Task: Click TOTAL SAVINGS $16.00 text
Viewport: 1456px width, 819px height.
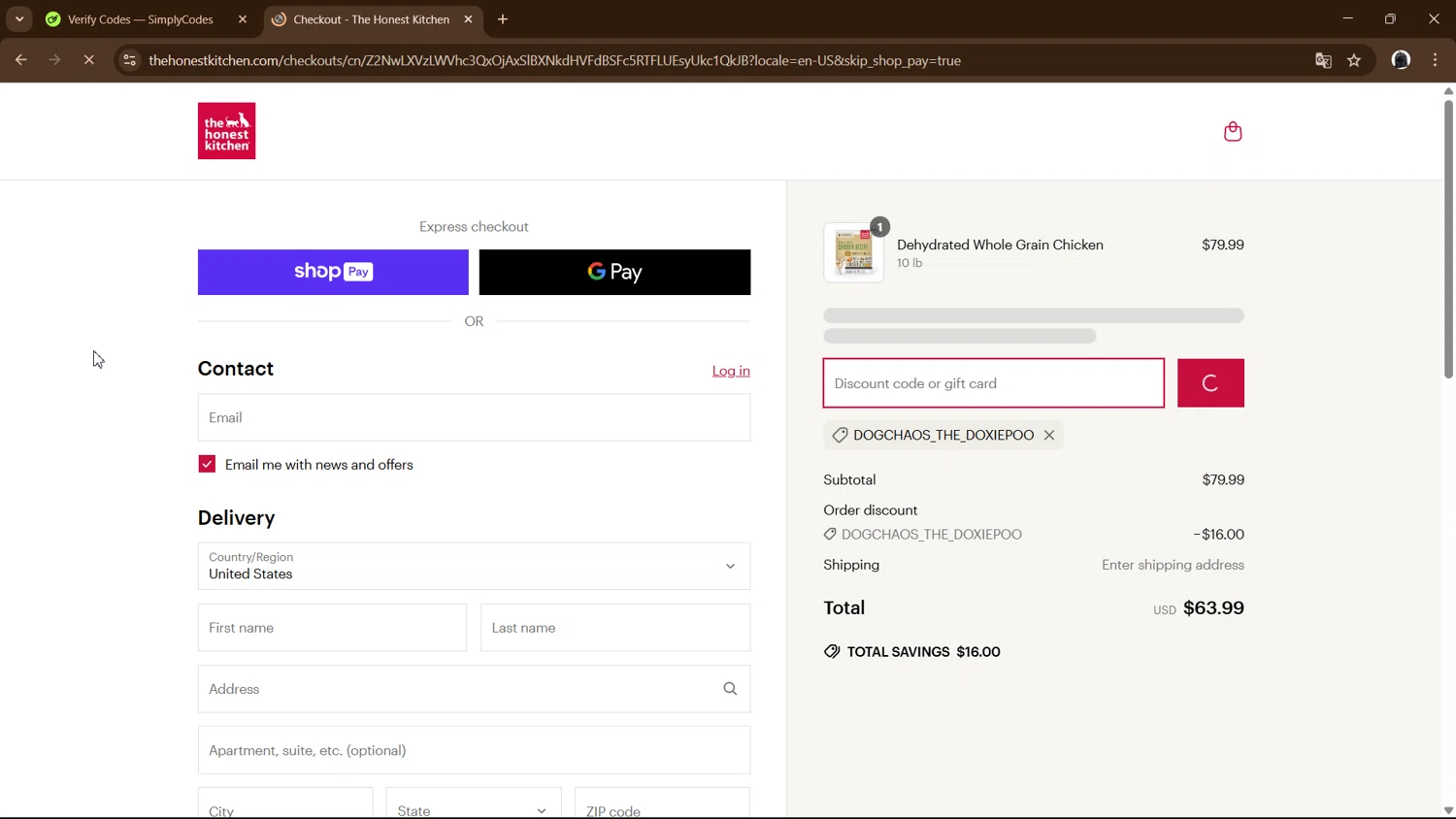Action: (923, 652)
